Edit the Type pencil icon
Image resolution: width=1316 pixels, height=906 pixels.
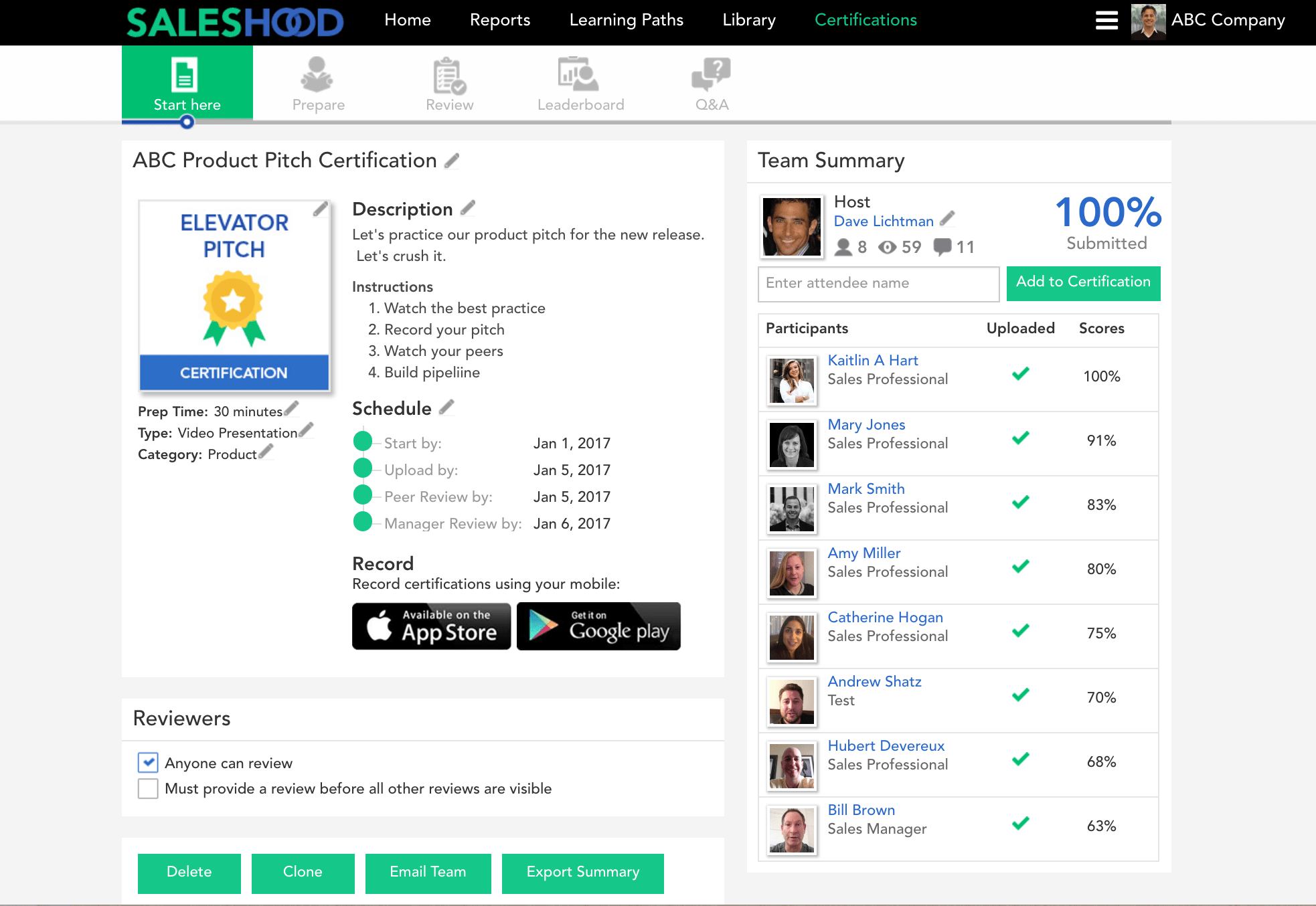[306, 430]
